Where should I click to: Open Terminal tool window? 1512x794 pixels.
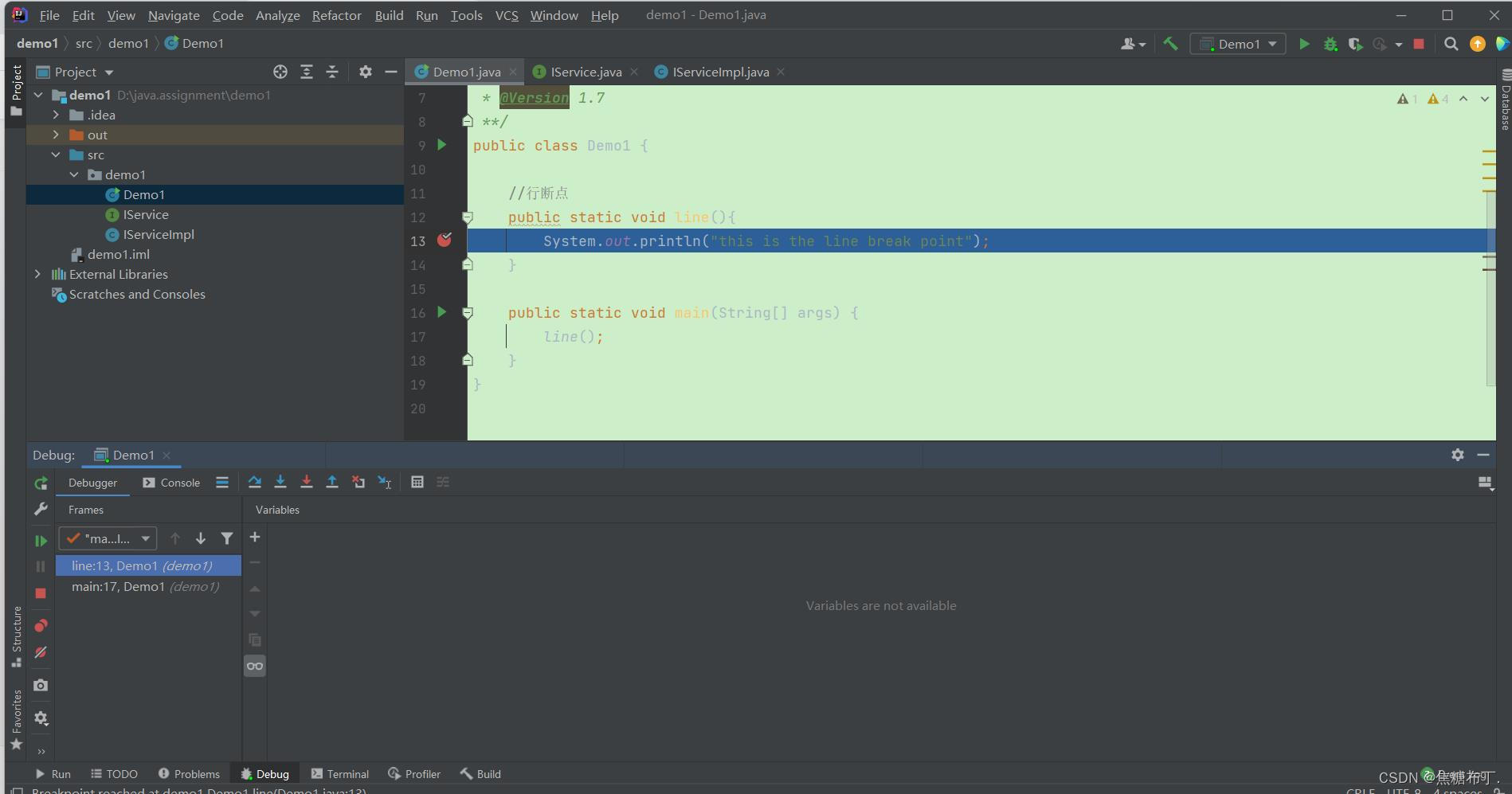tap(340, 774)
